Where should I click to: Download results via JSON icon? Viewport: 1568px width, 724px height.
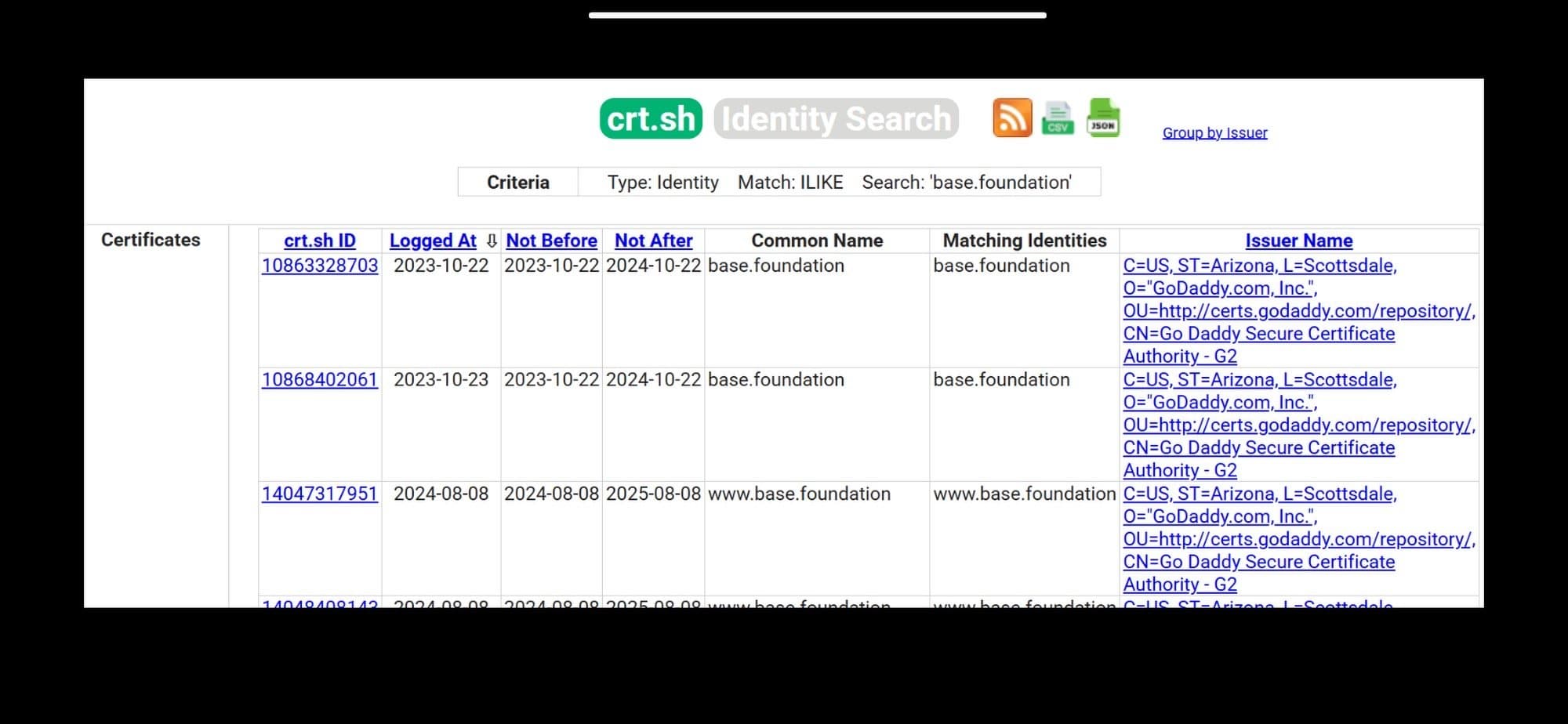pyautogui.click(x=1103, y=118)
